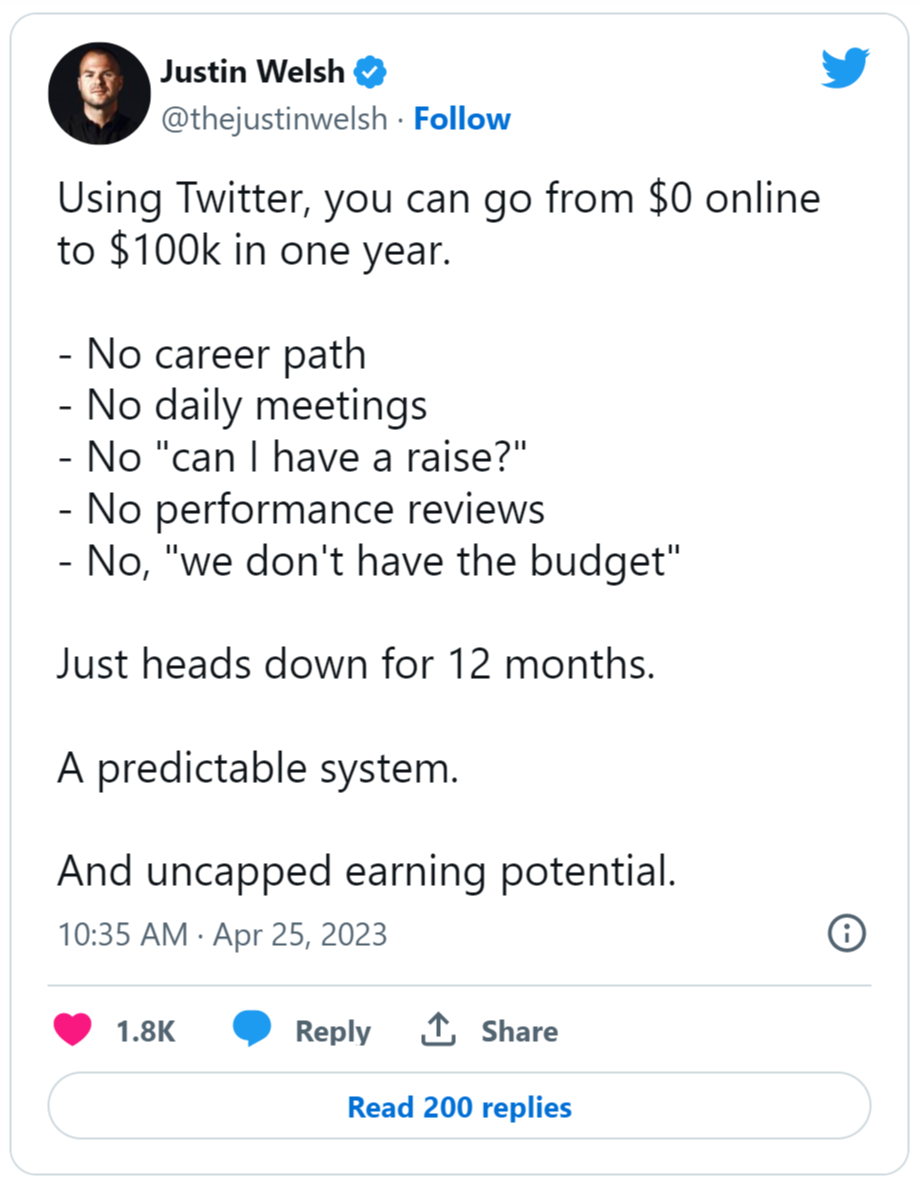The image size is (923, 1185).
Task: Click the Reply text label
Action: (332, 1031)
